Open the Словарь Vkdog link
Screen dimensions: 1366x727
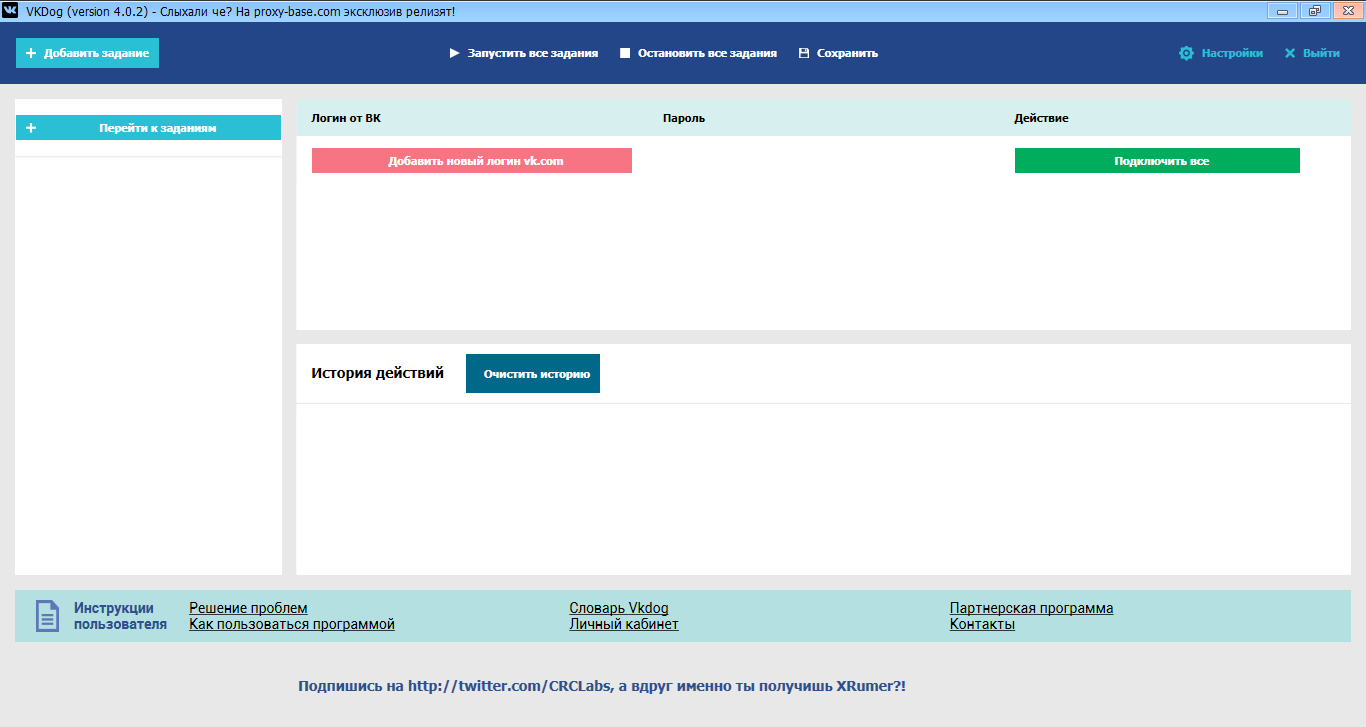tap(619, 607)
